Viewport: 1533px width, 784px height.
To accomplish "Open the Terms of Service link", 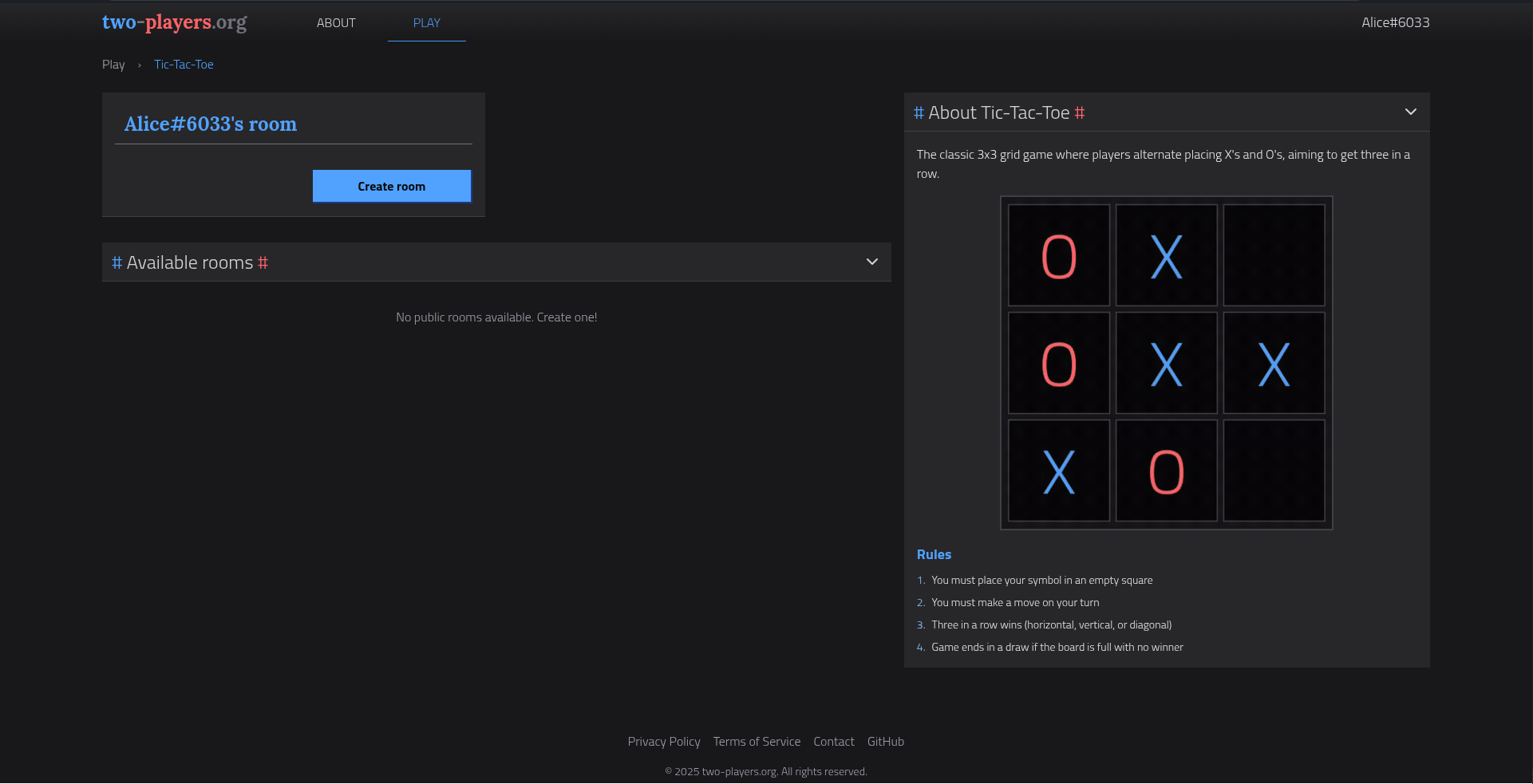I will (x=757, y=742).
